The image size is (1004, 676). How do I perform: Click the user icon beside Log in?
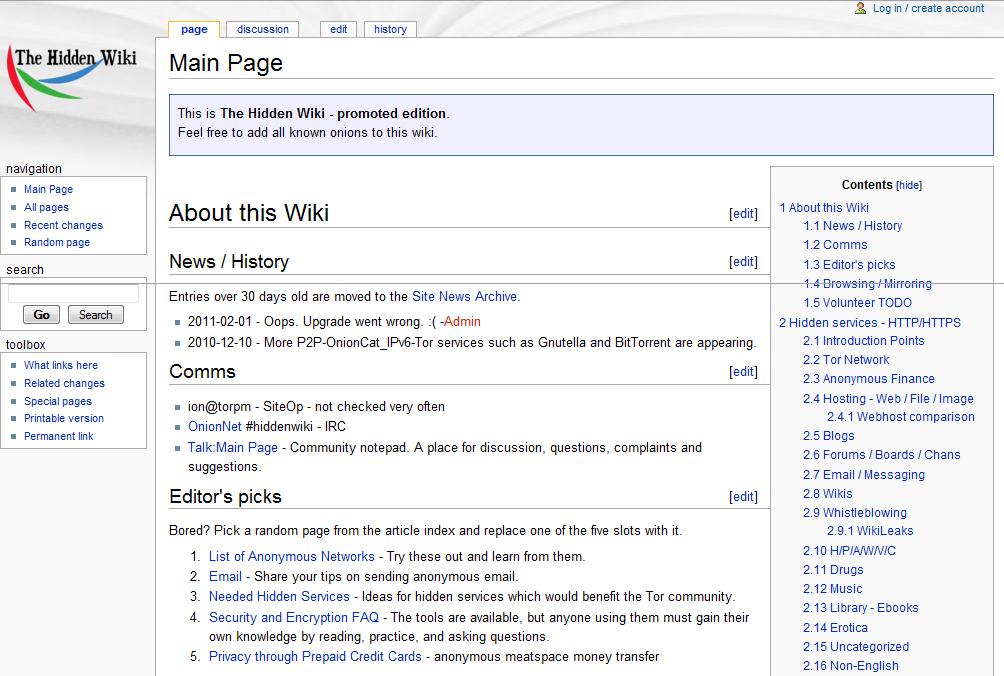(860, 8)
